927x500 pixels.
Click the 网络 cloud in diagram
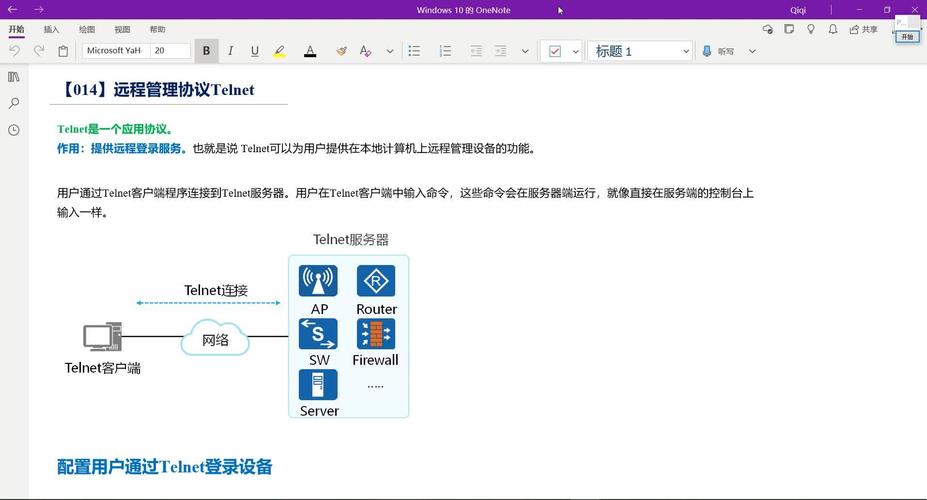tap(215, 338)
